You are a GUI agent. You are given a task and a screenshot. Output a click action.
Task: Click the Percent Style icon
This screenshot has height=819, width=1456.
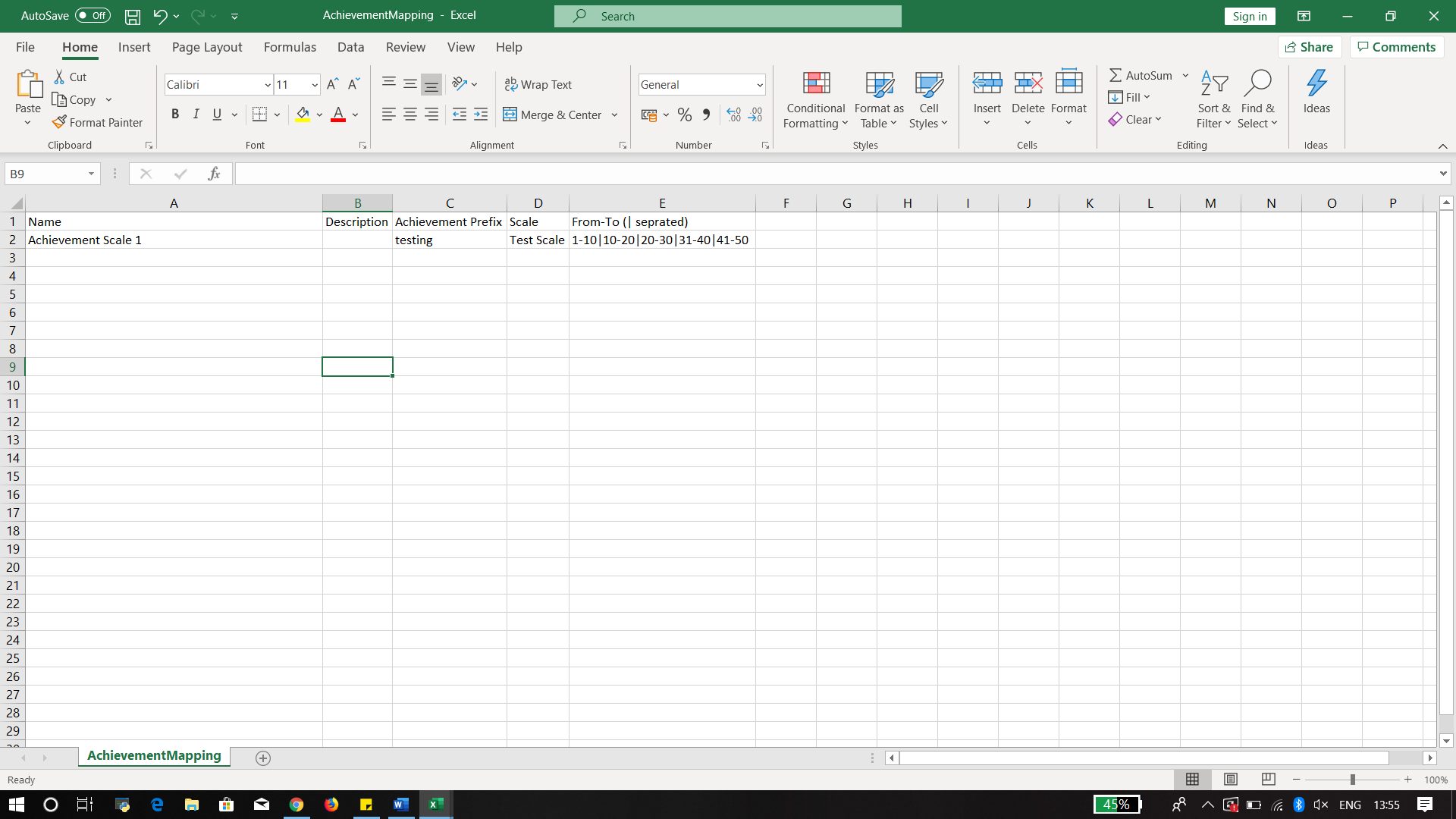685,115
